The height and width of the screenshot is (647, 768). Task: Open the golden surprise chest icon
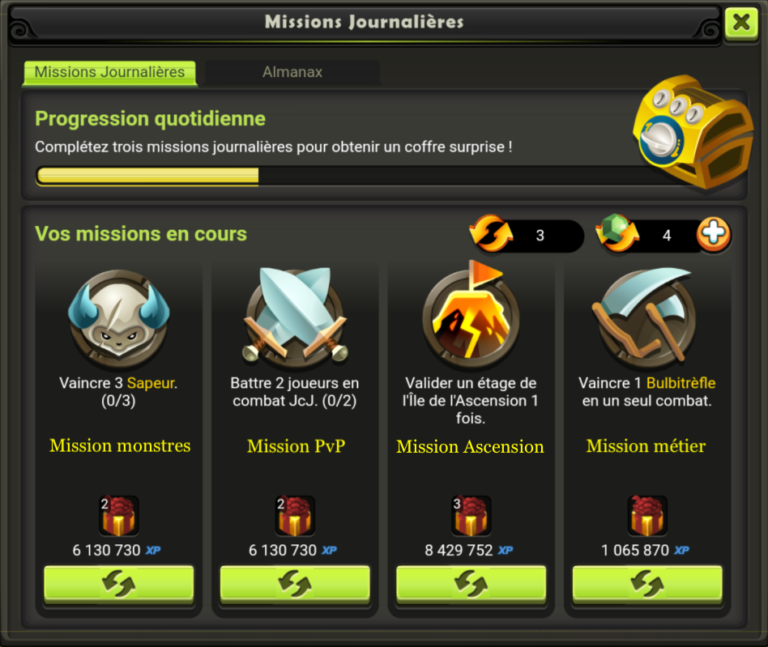point(693,131)
